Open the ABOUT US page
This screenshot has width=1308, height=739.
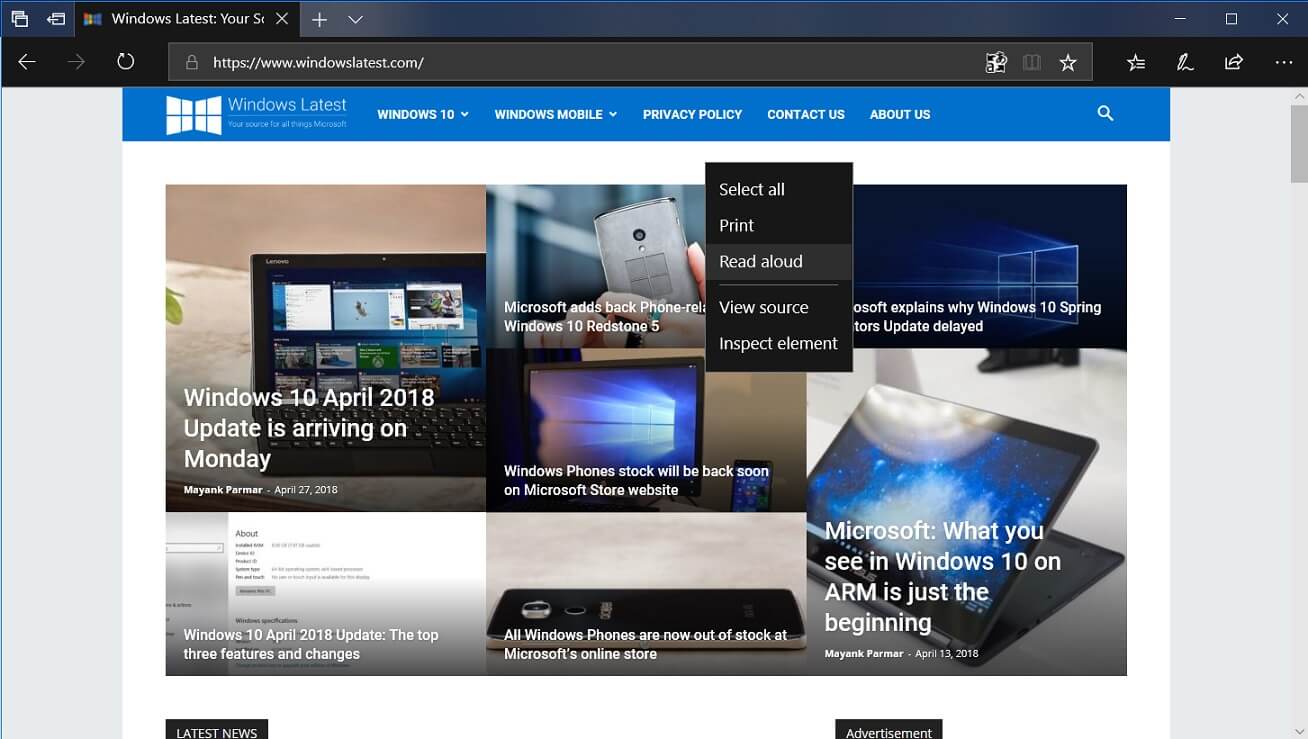[900, 114]
